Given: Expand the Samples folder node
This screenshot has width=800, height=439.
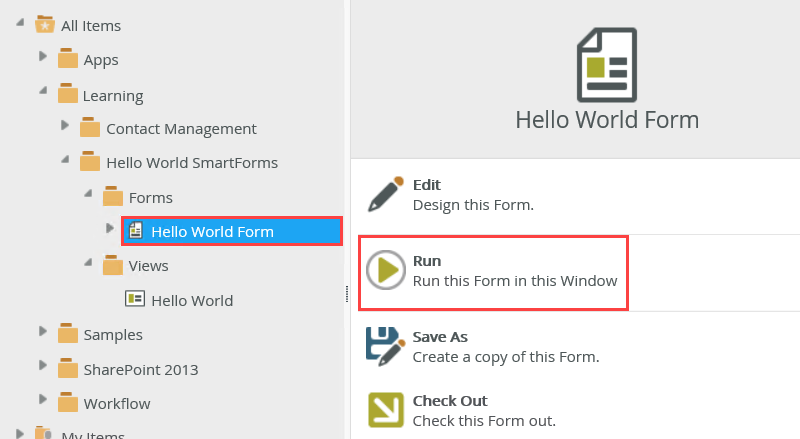Looking at the screenshot, I should tap(43, 331).
